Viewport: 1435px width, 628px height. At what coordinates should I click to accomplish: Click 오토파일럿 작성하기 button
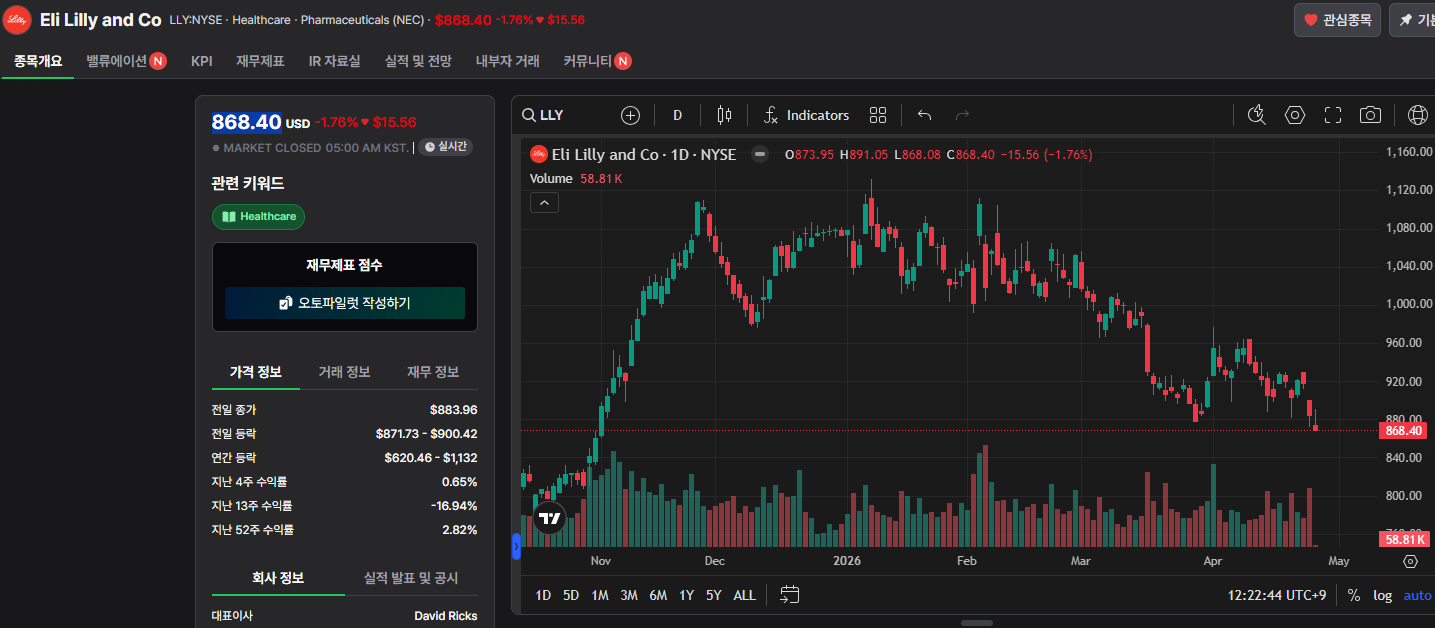[345, 303]
